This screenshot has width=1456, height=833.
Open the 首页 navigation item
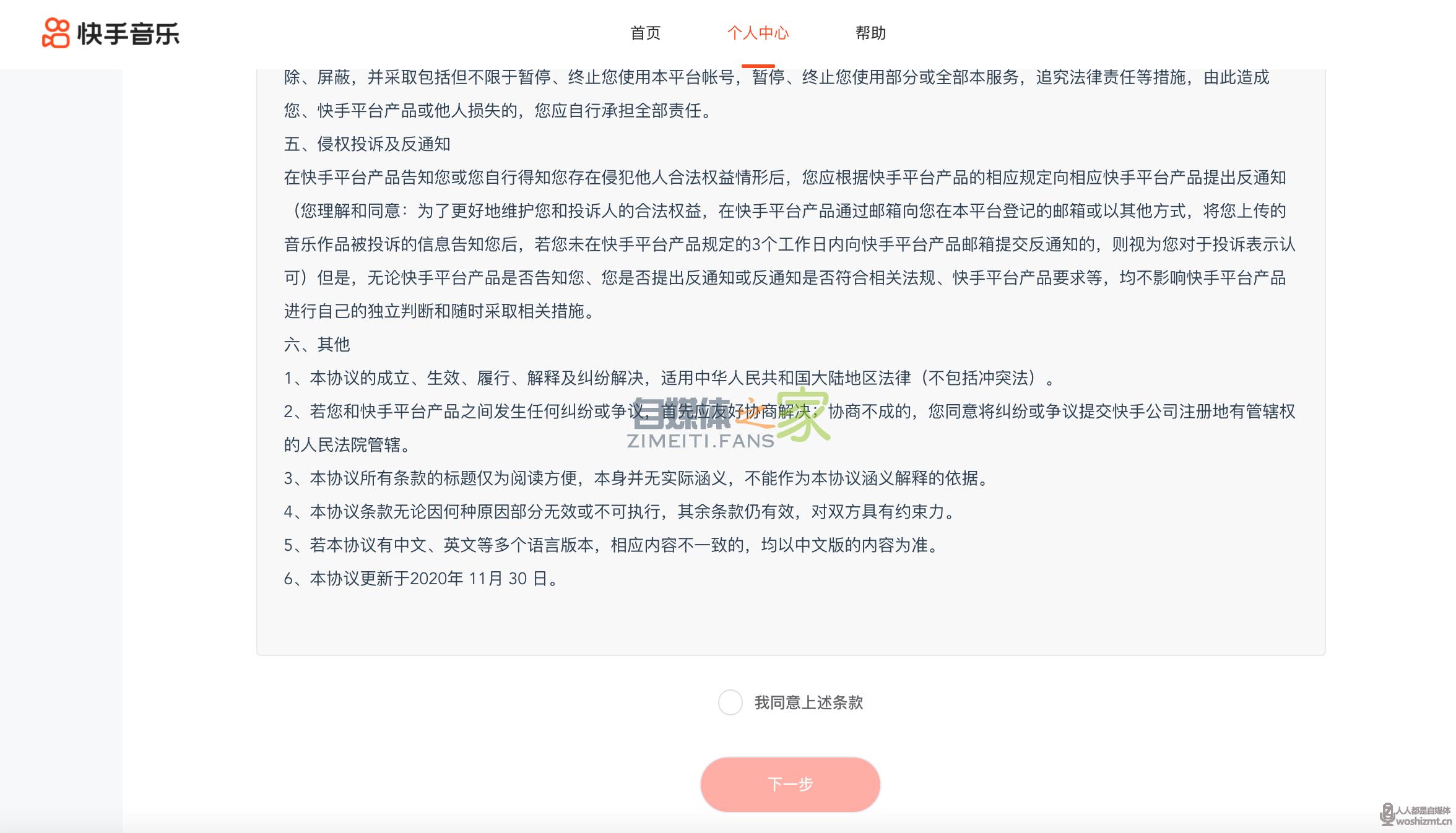click(x=645, y=33)
